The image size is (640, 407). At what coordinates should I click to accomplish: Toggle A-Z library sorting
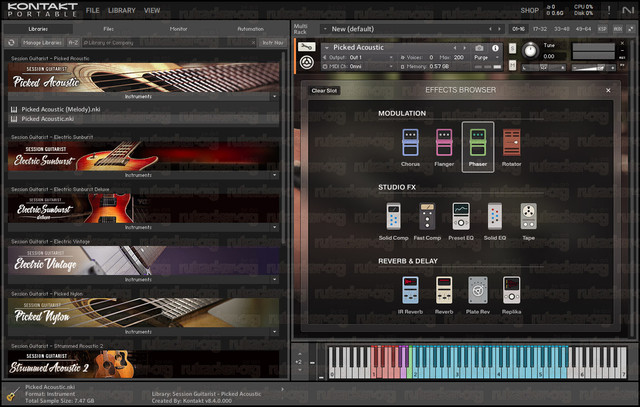coord(73,42)
